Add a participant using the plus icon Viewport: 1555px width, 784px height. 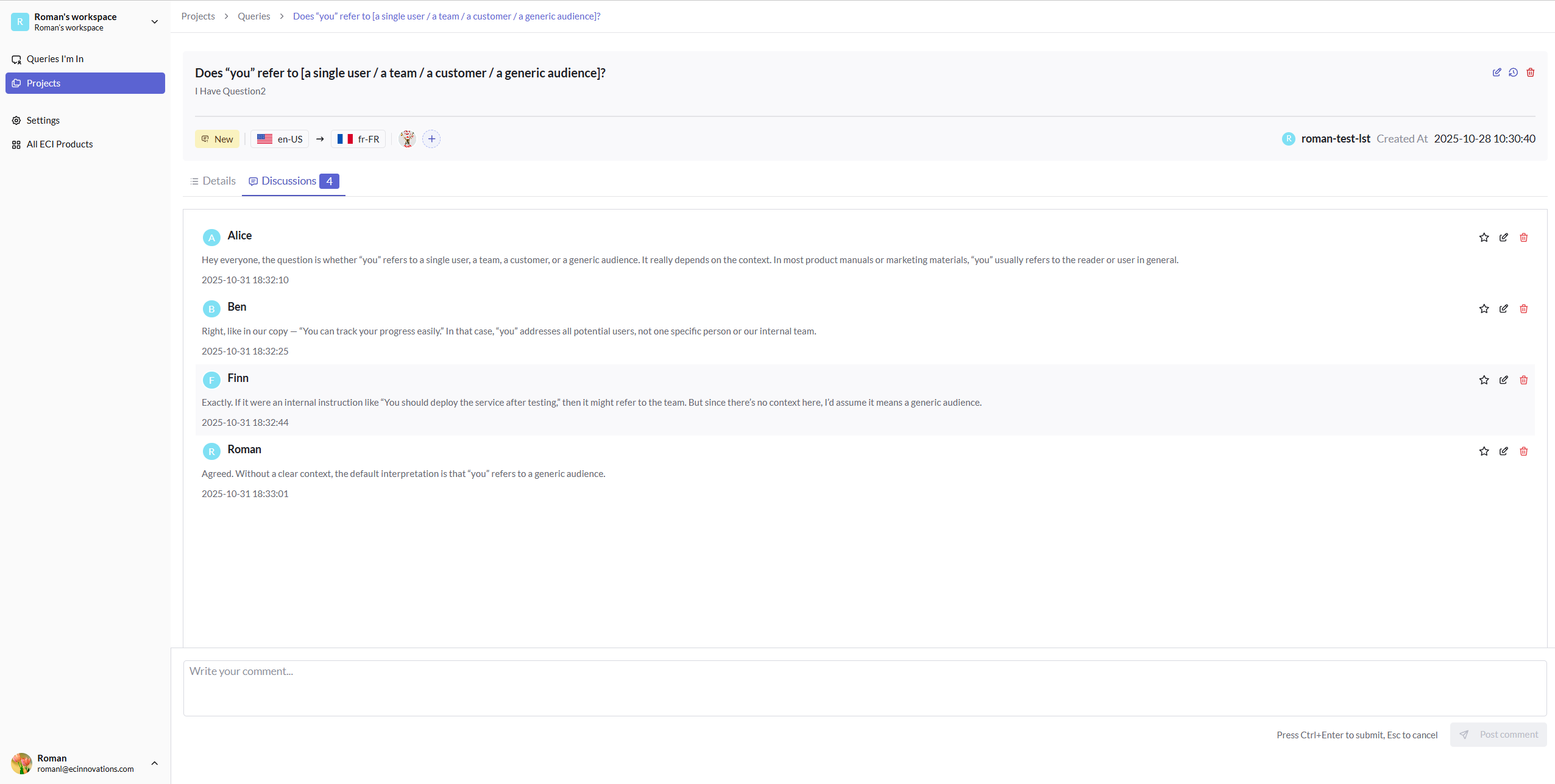click(x=431, y=138)
